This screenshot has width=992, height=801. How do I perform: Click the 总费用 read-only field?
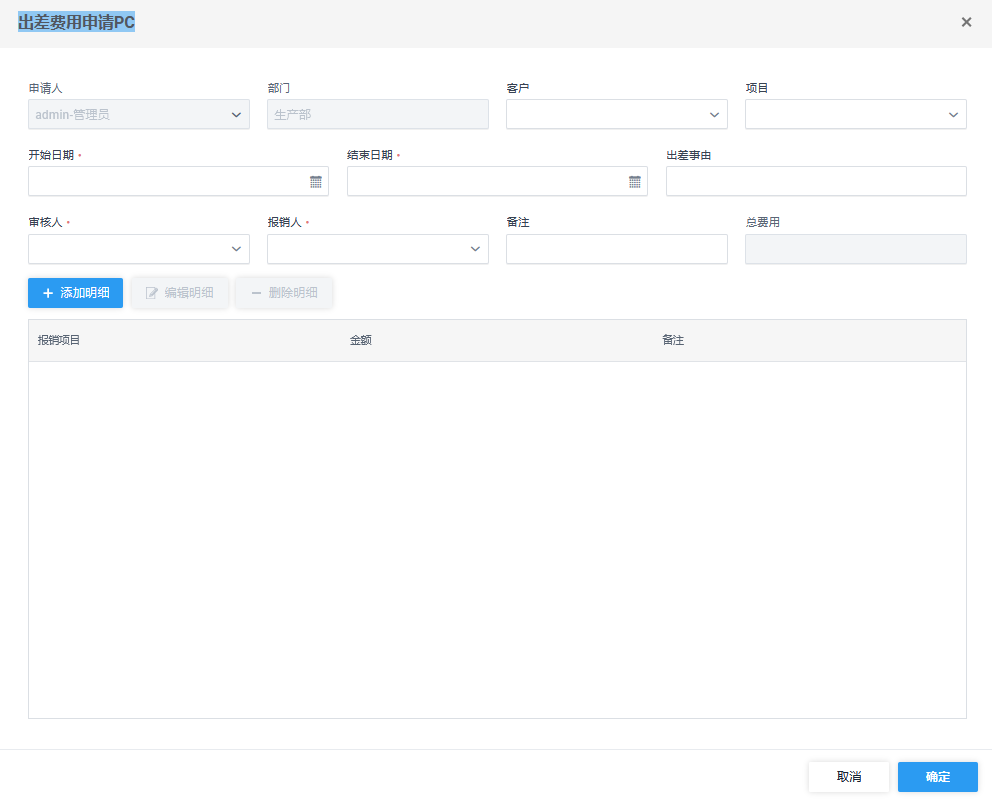[x=855, y=249]
